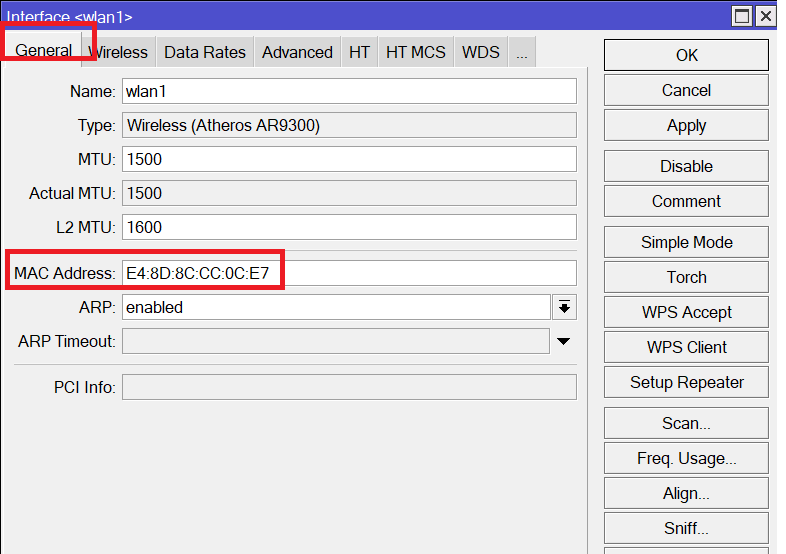Select the ARP enabled combo box
This screenshot has width=786, height=554.
(x=336, y=307)
